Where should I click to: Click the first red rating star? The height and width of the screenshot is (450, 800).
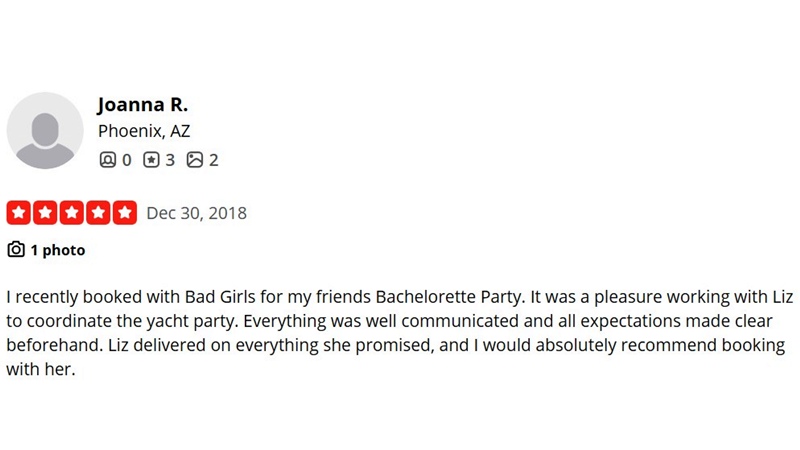[19, 213]
